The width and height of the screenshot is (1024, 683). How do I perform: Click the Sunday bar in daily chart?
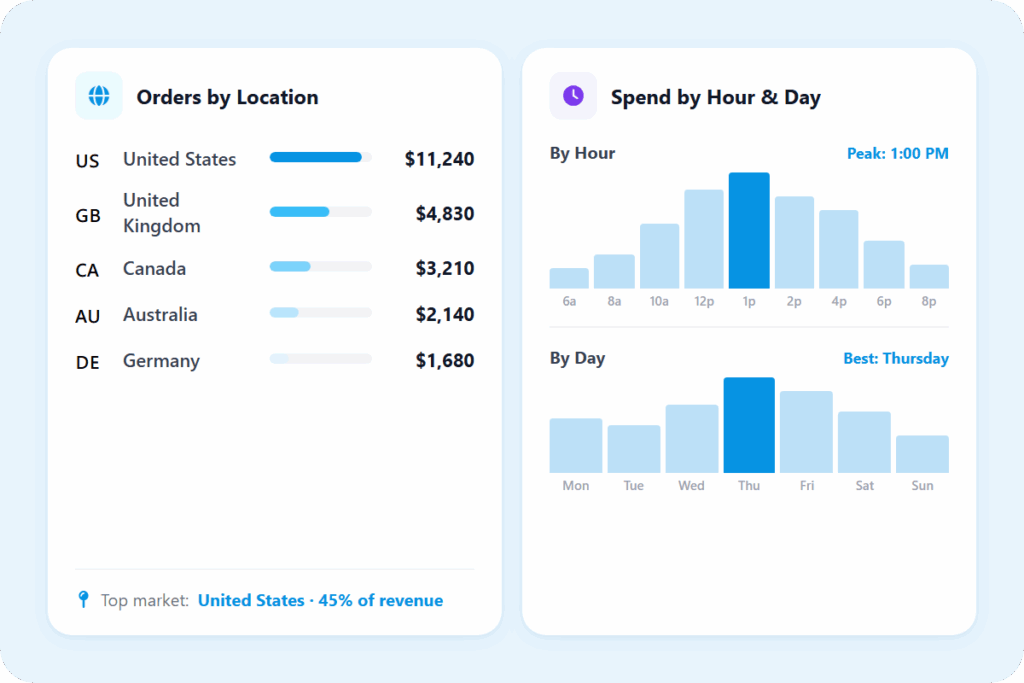[x=922, y=454]
